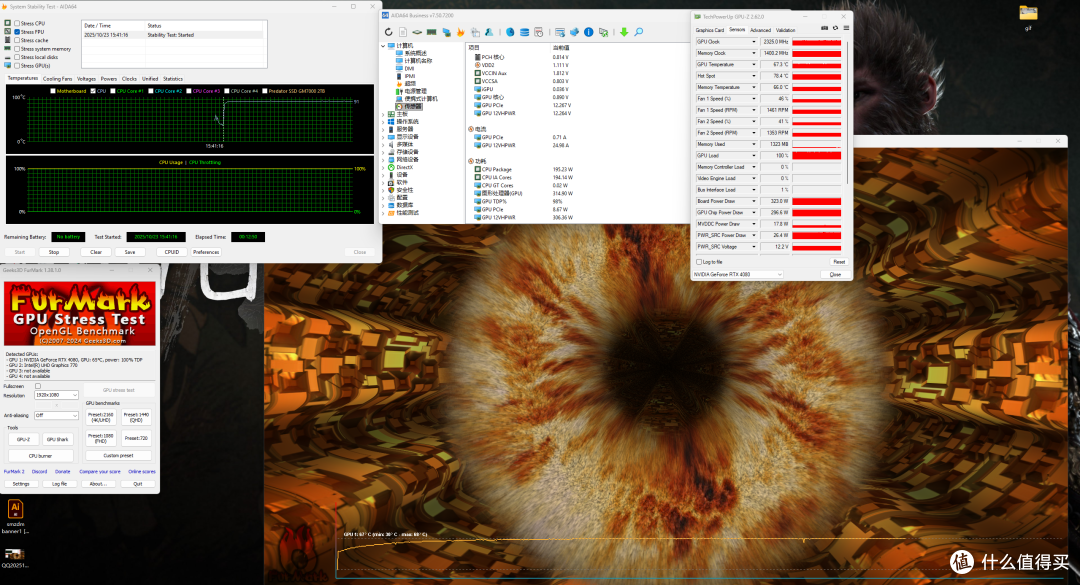Click the blue globe icon in AIDA64 toolbar
The width and height of the screenshot is (1080, 585).
(x=510, y=32)
